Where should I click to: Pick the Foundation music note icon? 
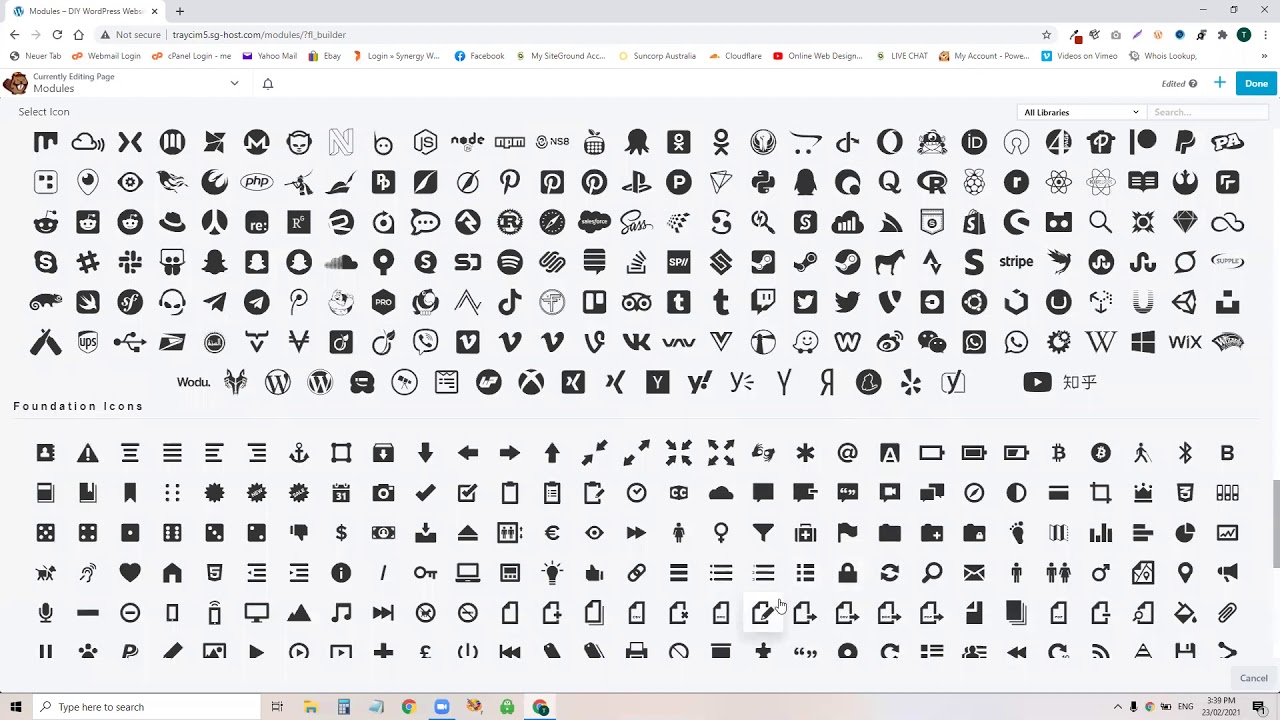coord(341,613)
